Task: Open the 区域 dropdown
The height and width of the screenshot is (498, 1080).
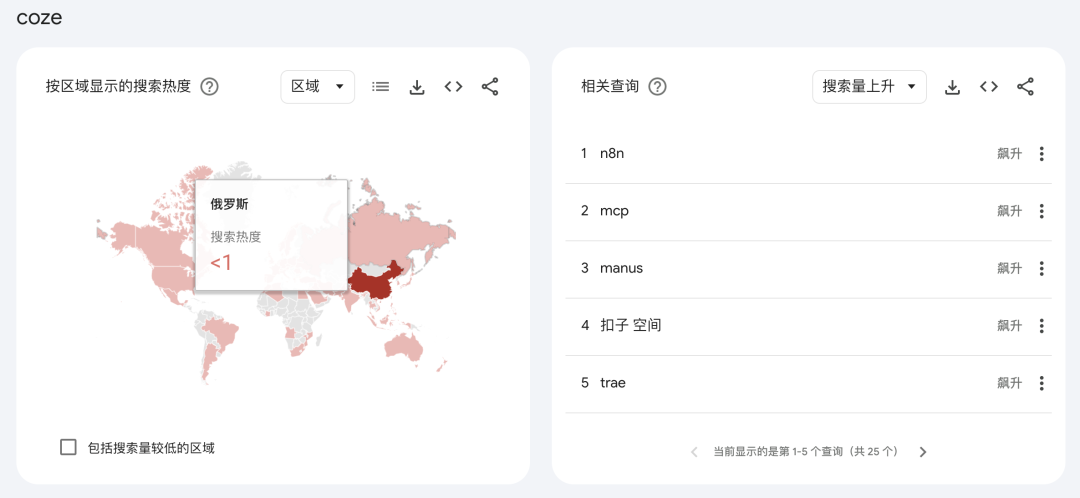Action: tap(317, 87)
